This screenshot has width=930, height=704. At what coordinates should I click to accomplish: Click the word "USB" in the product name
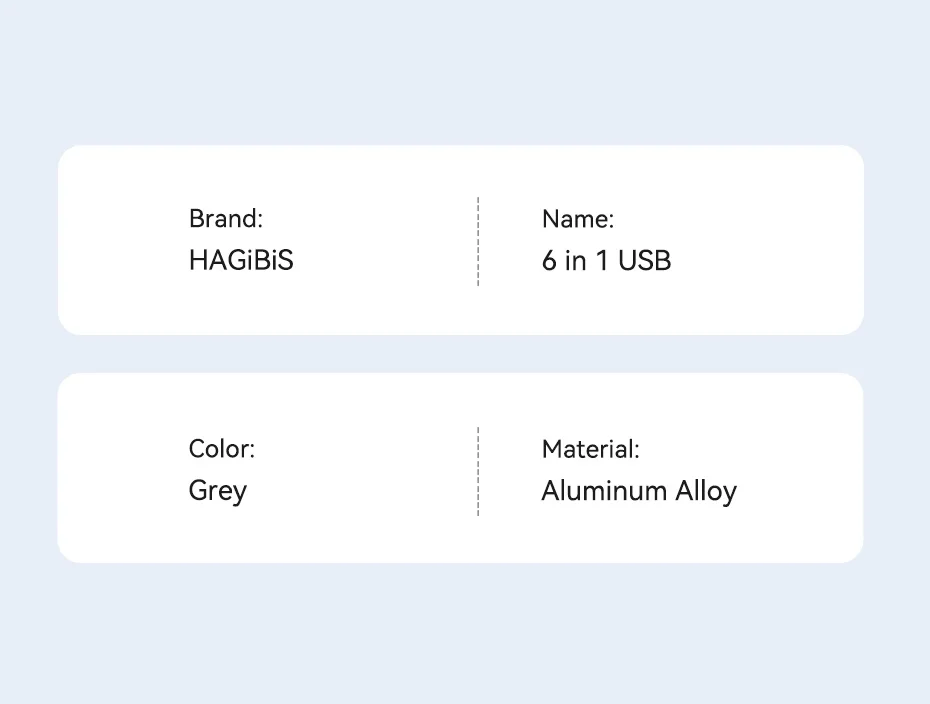(x=645, y=261)
